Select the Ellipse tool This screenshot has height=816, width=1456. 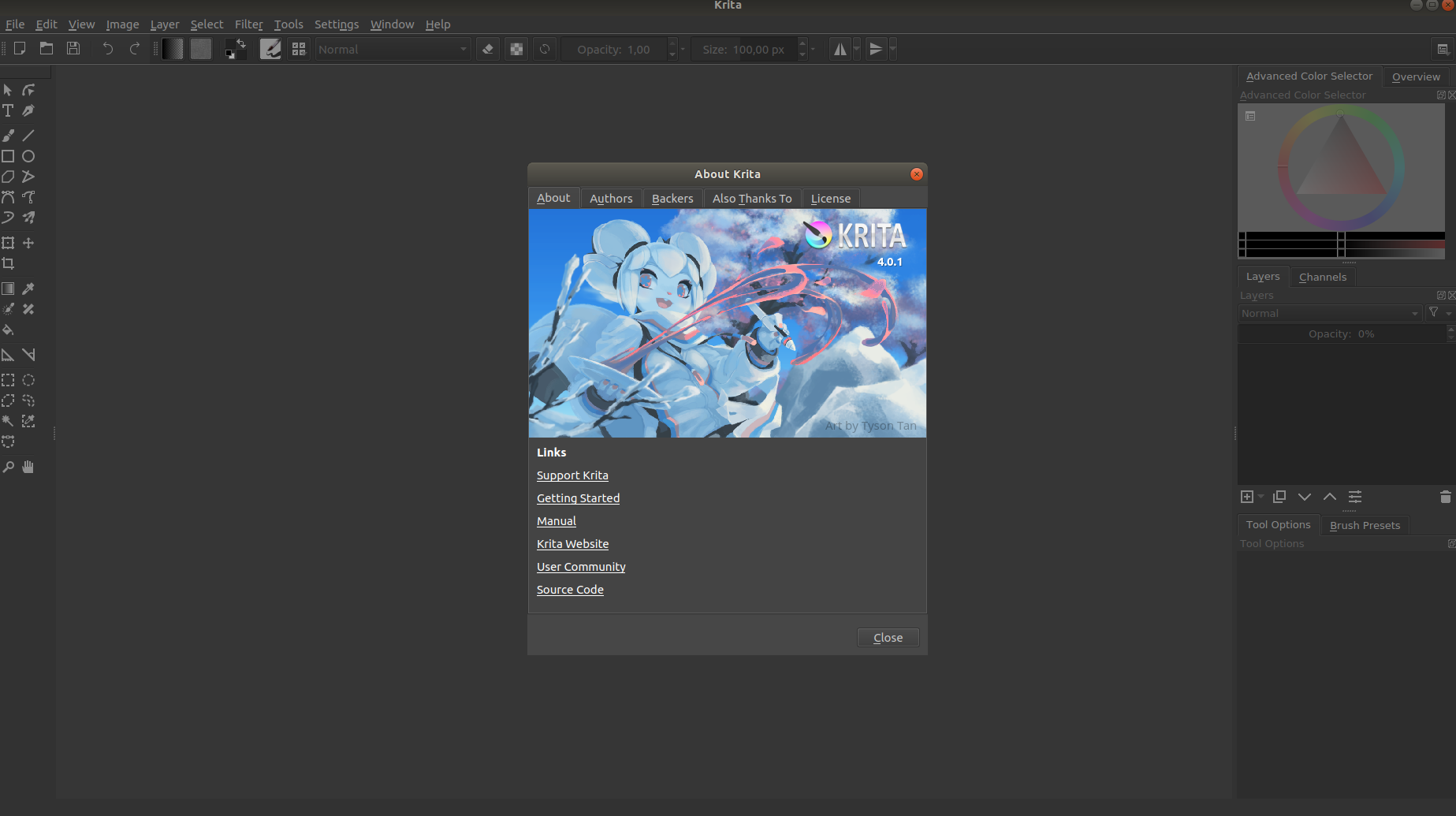[28, 156]
